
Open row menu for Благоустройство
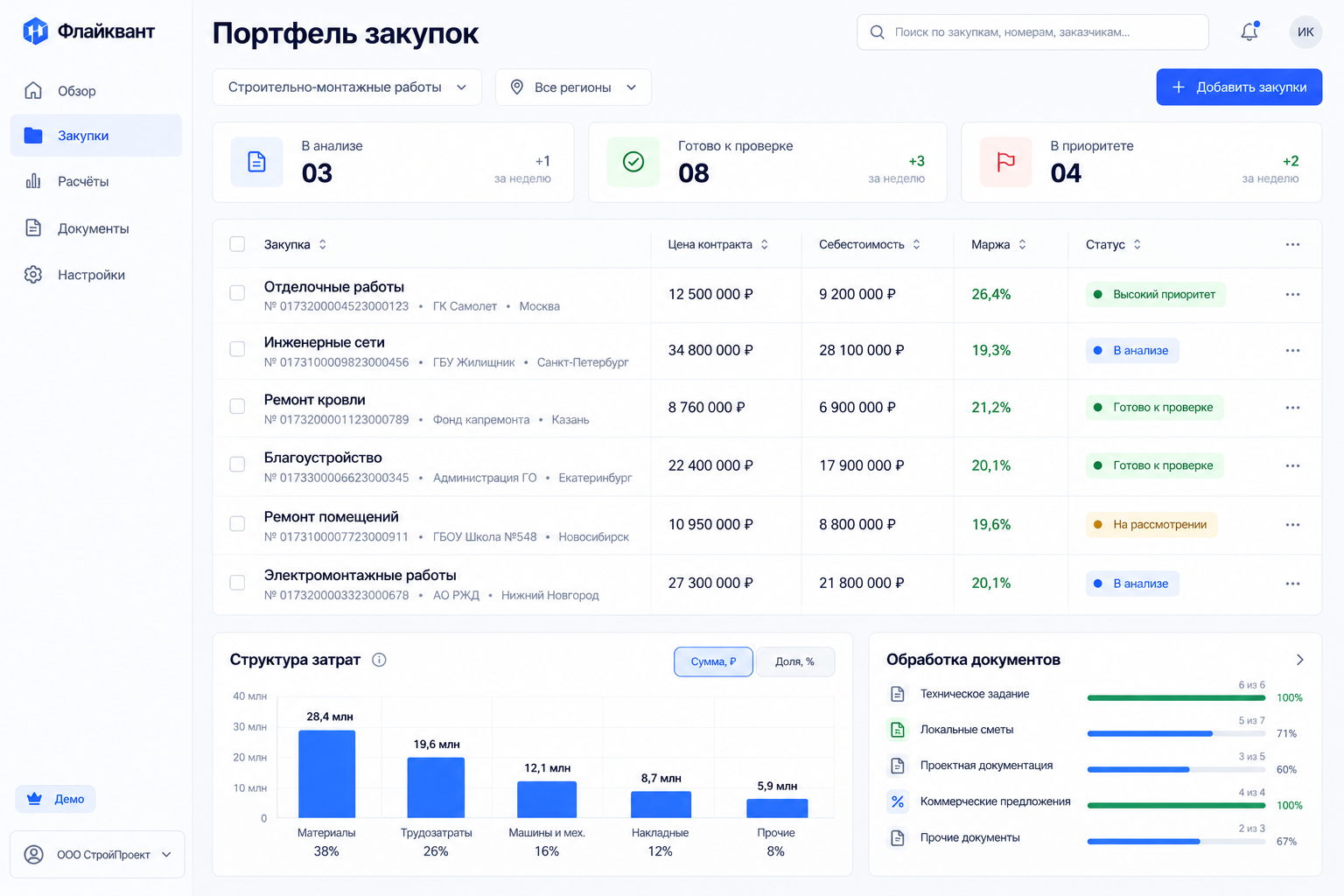[x=1292, y=466]
